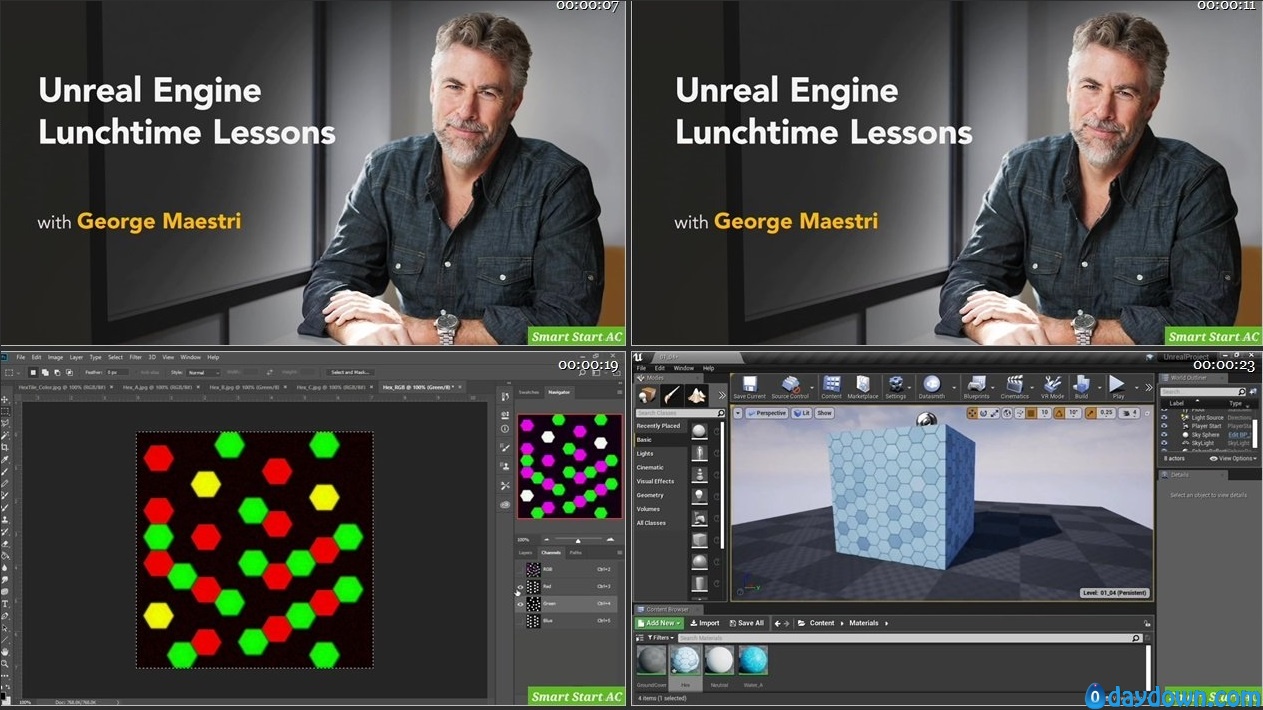Click the Datasmith toolbar icon
1263x710 pixels.
pyautogui.click(x=932, y=388)
